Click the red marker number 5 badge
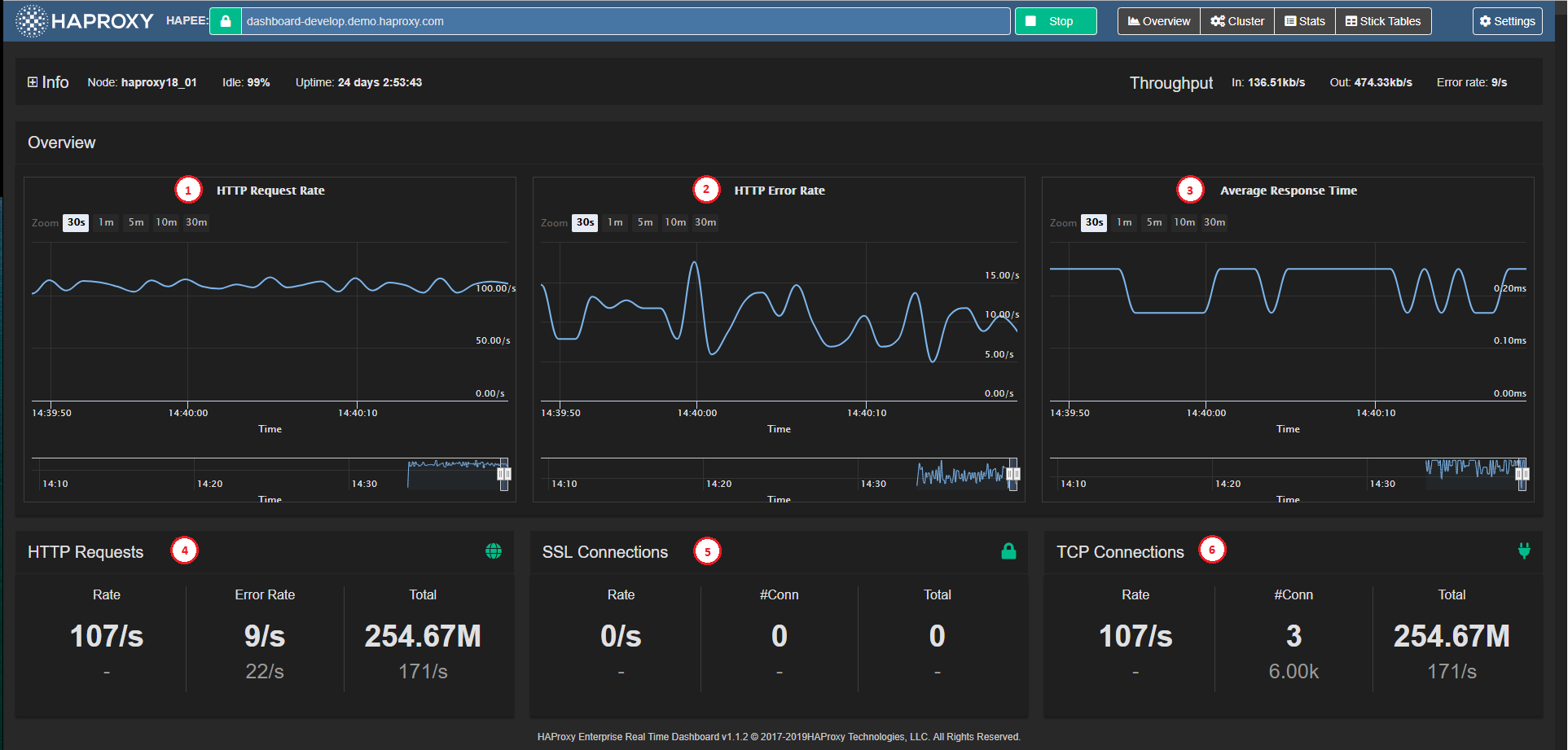 pos(707,551)
